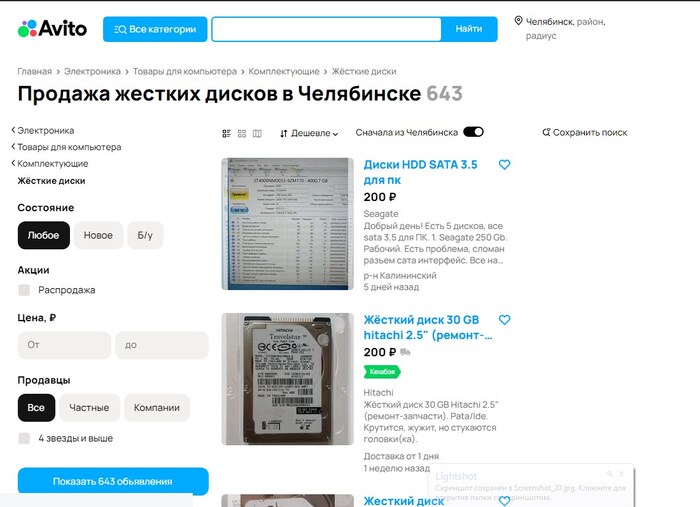Open map view icon
The image size is (700, 507).
point(257,133)
